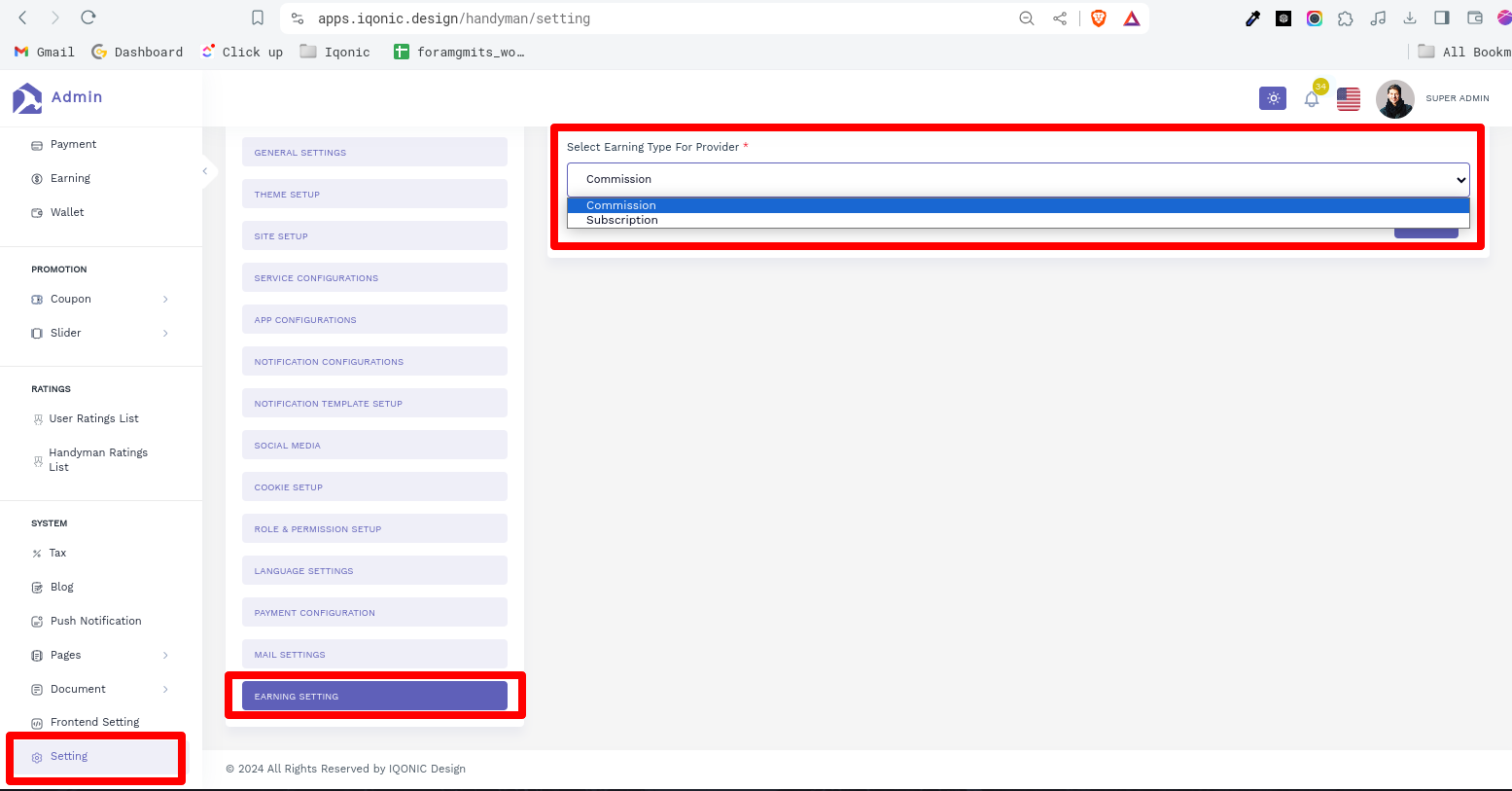This screenshot has height=791, width=1512.
Task: Click the bookmark icon in address bar
Action: click(x=258, y=18)
